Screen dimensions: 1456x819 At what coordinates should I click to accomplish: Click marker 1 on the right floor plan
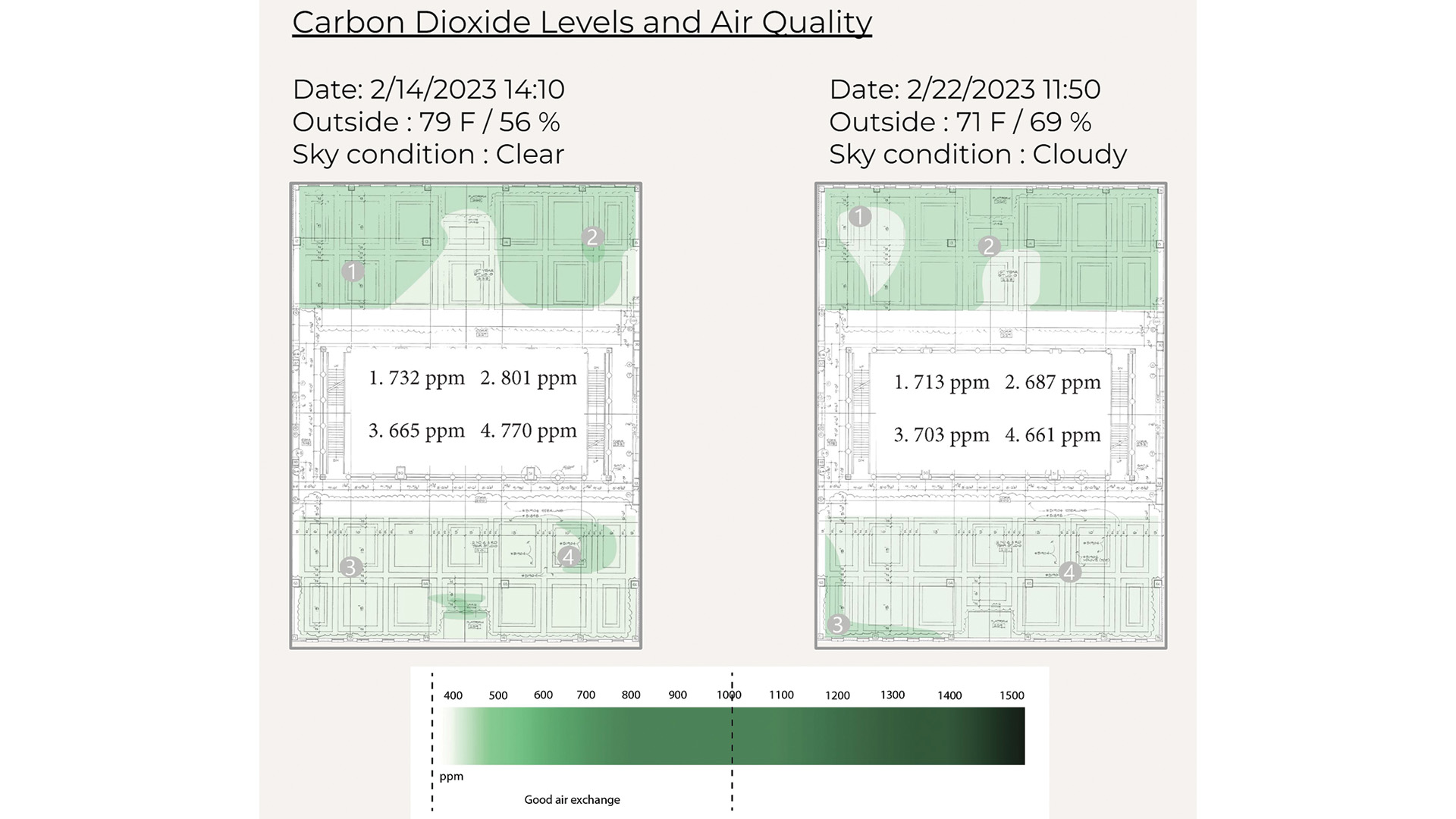pos(859,217)
